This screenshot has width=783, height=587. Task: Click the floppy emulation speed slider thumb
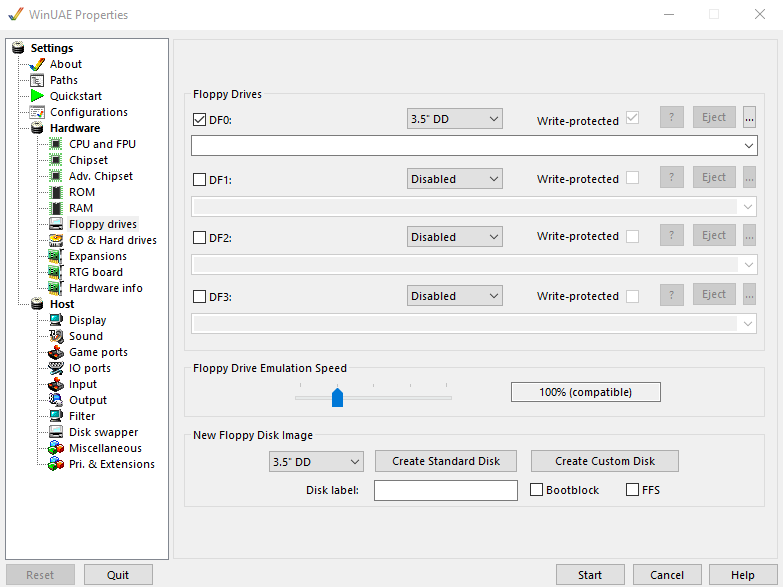pos(338,397)
